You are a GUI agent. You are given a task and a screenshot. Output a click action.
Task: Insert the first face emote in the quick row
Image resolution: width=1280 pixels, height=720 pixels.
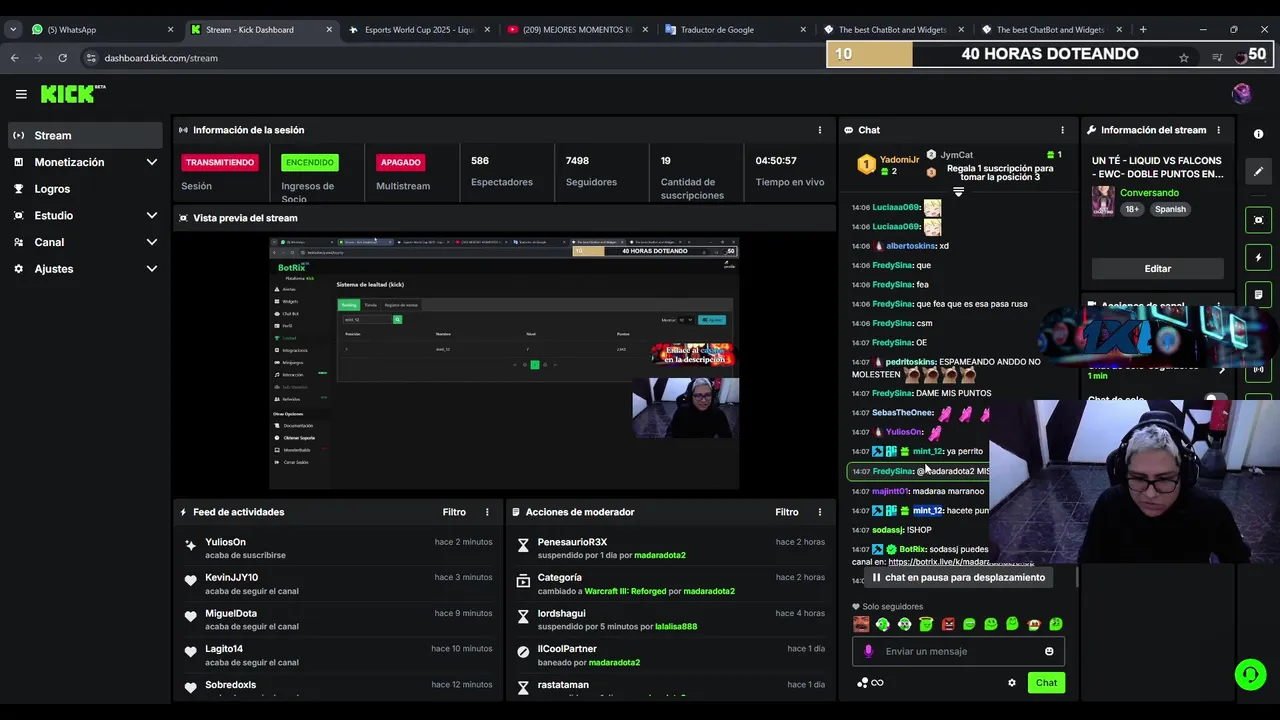tap(861, 624)
